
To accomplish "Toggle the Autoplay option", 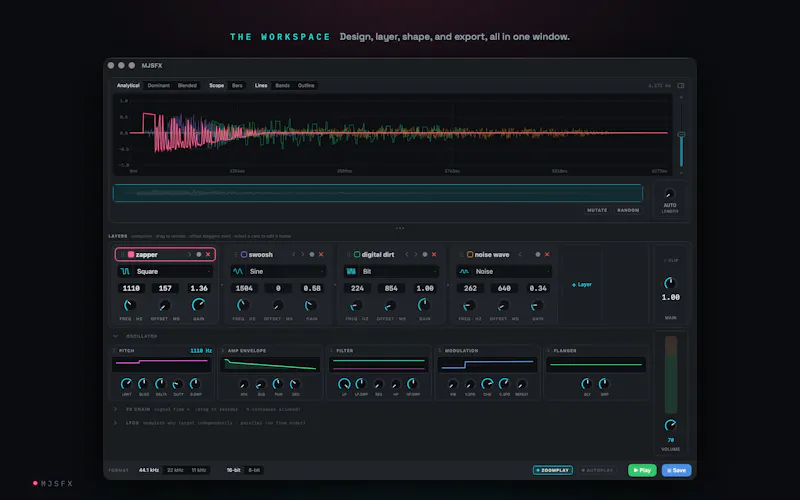I will (x=597, y=470).
